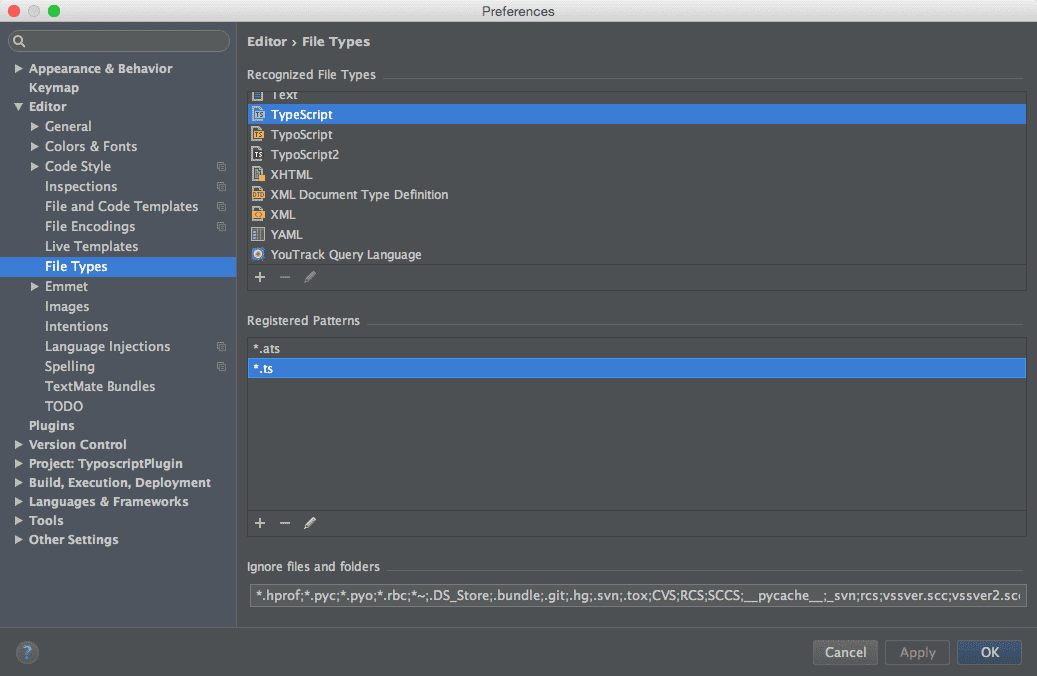This screenshot has height=676, width=1037.
Task: Click the TypoScript2 file type icon
Action: pyautogui.click(x=259, y=154)
